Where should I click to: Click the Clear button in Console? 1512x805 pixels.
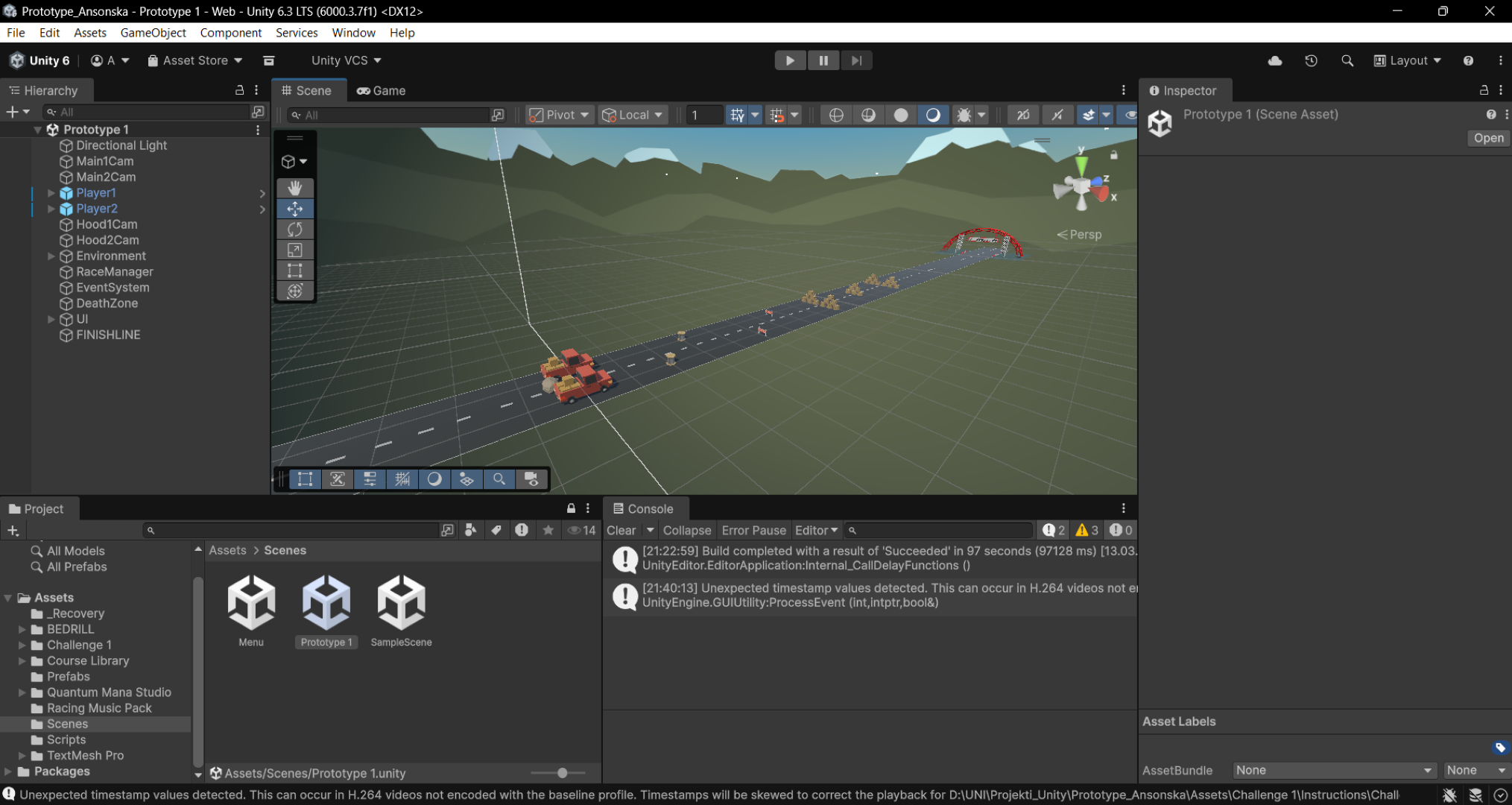click(621, 530)
